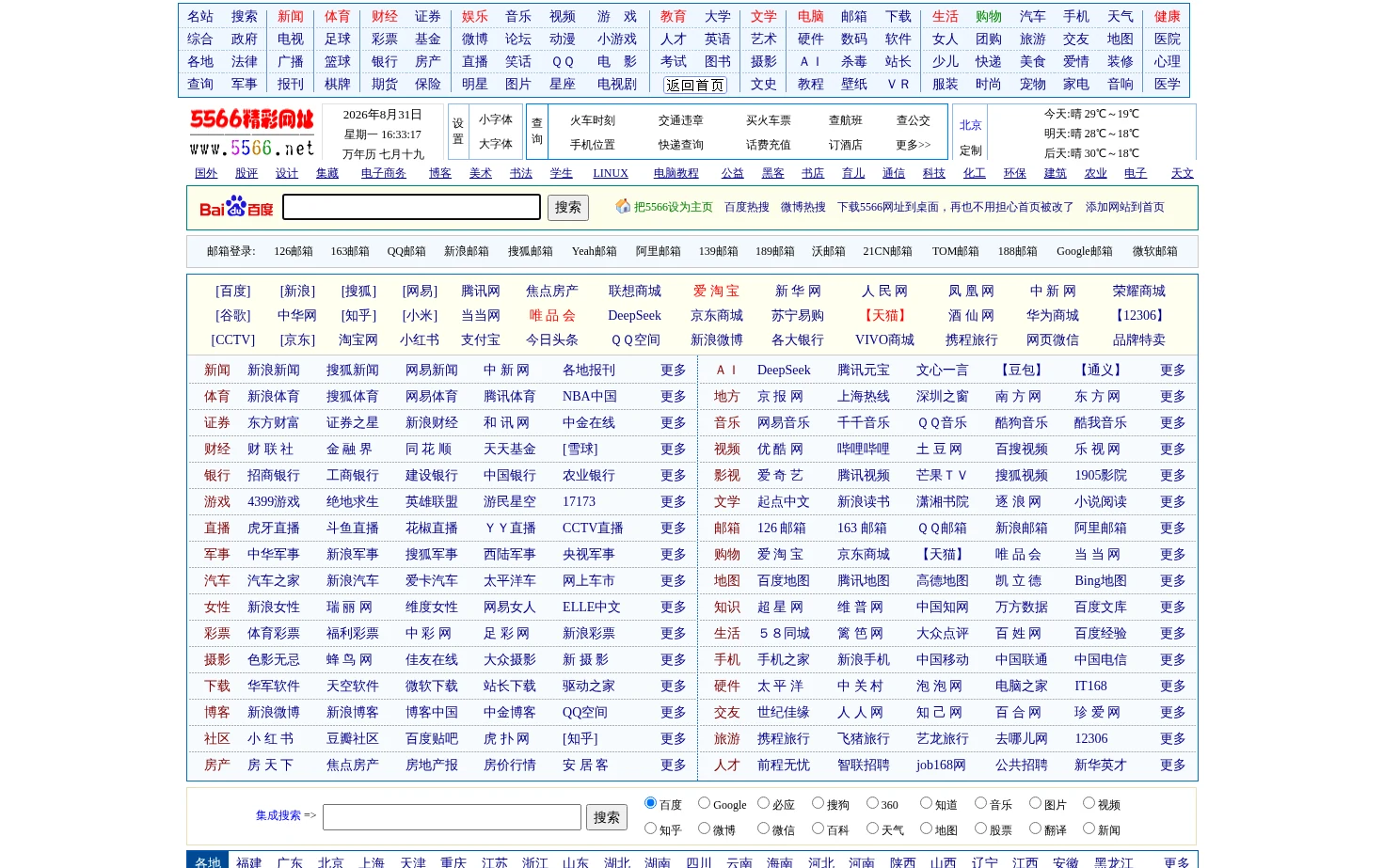This screenshot has height=868, width=1383.
Task: Open 更多 in the 新闻 row
Action: tap(673, 371)
